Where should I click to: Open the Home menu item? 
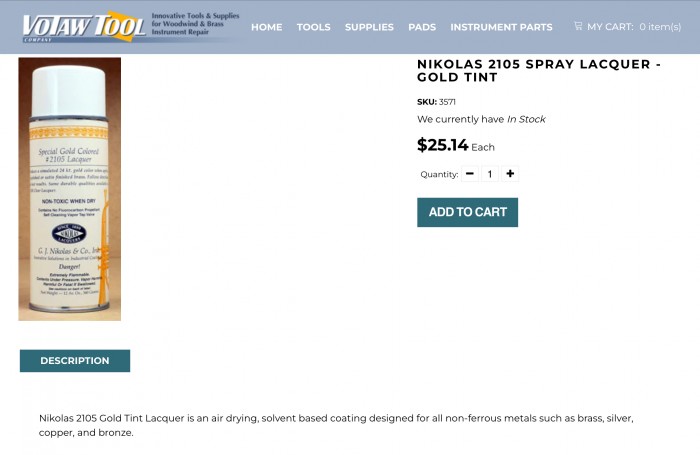[x=266, y=27]
